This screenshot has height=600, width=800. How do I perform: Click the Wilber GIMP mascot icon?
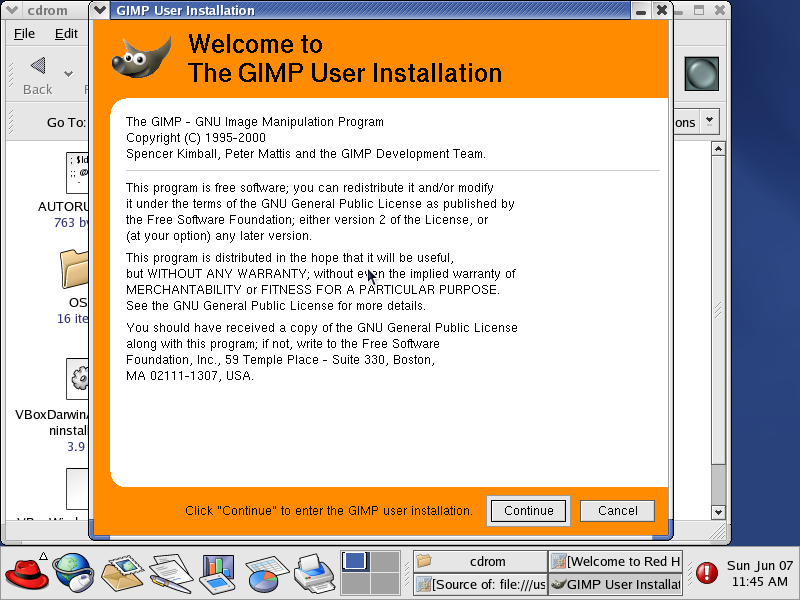click(141, 57)
